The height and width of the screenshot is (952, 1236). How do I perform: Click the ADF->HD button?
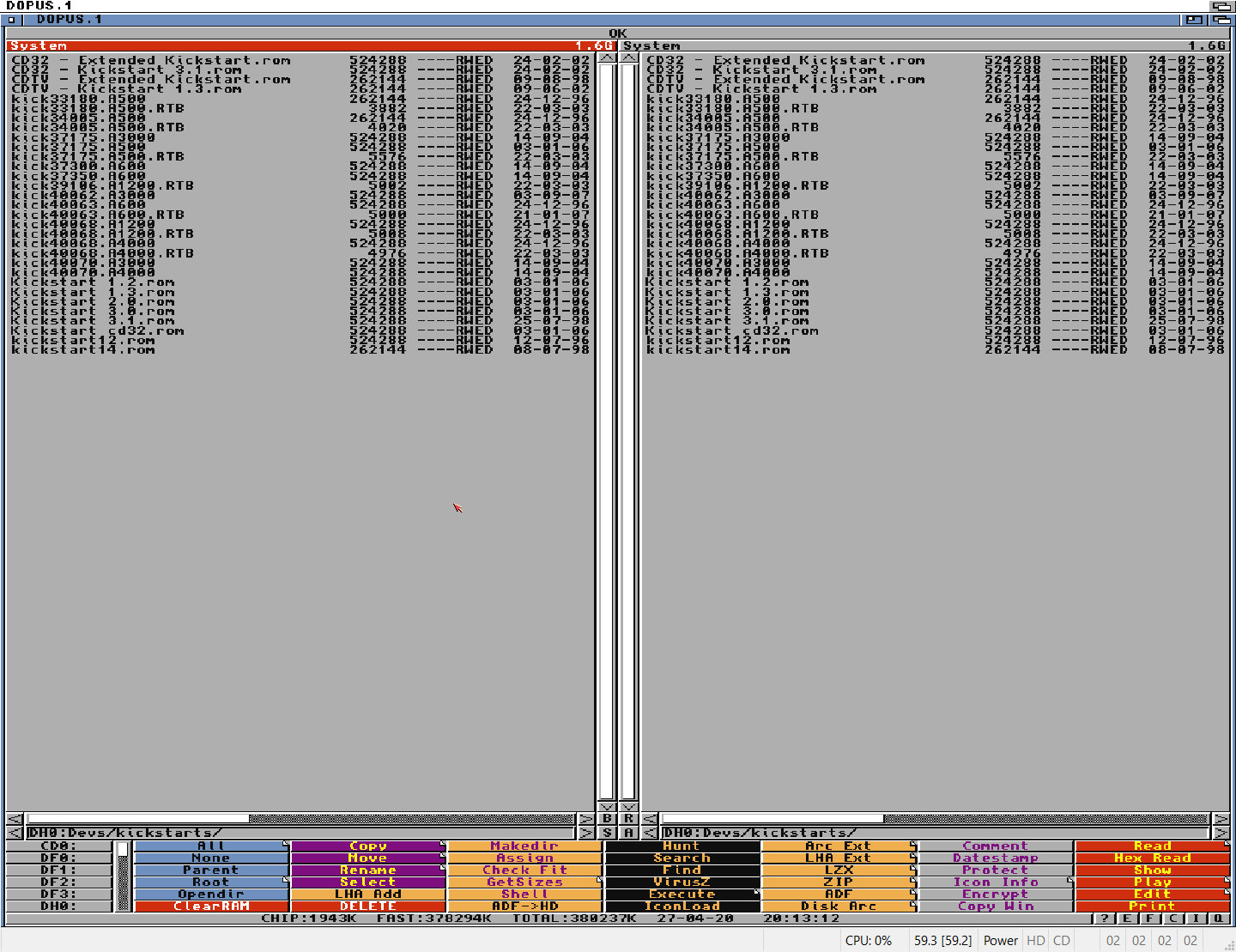(x=525, y=906)
